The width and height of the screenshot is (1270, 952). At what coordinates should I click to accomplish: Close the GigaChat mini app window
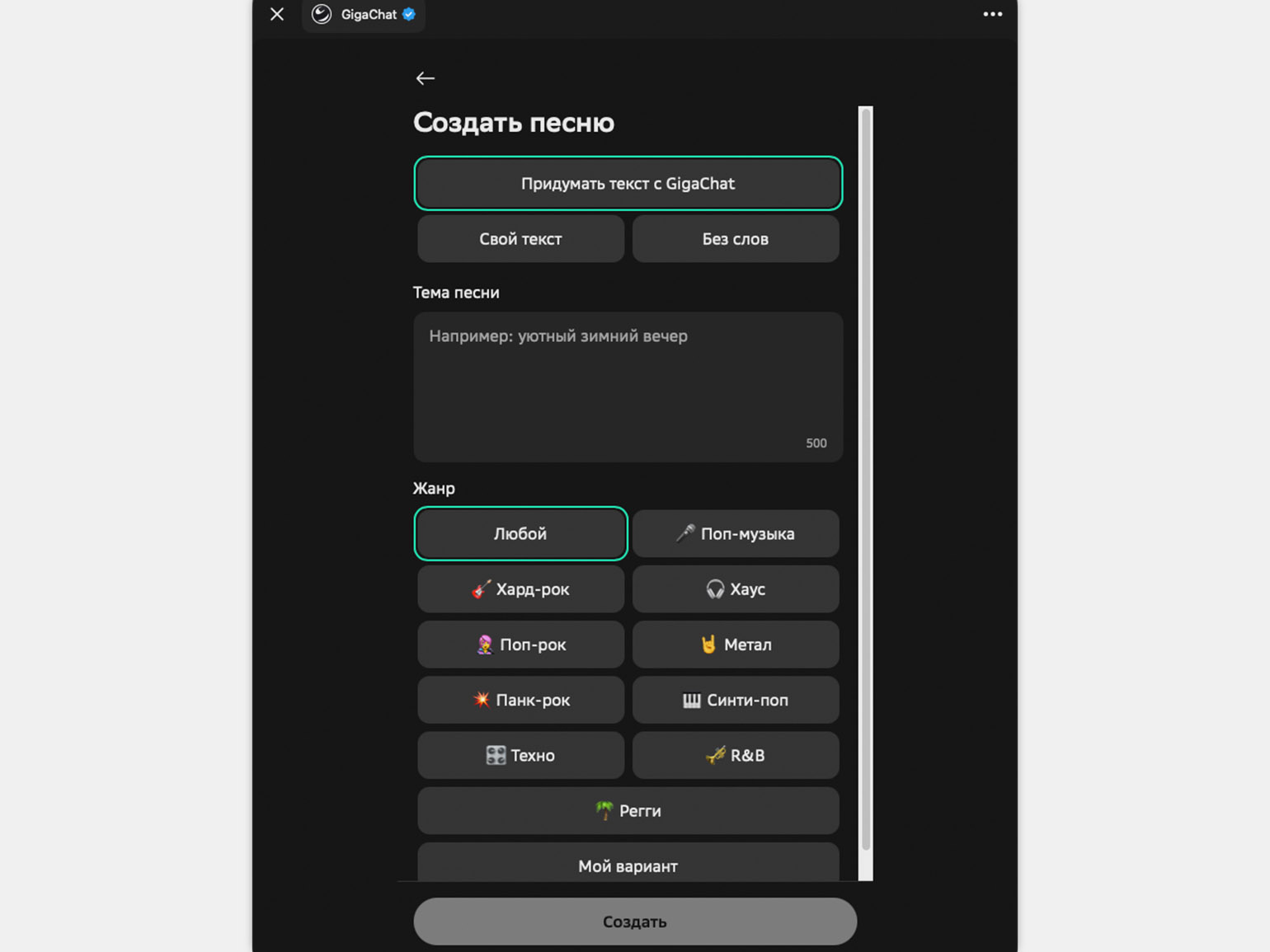(277, 14)
